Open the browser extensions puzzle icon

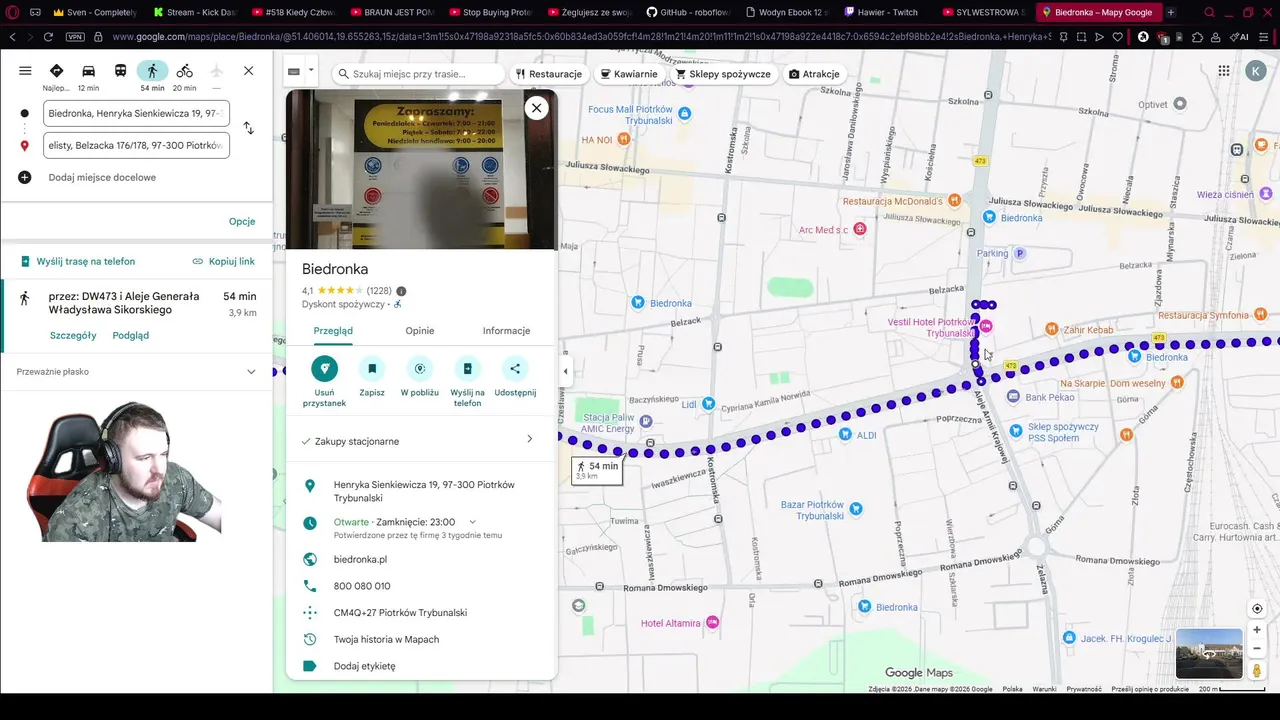coord(1197,37)
